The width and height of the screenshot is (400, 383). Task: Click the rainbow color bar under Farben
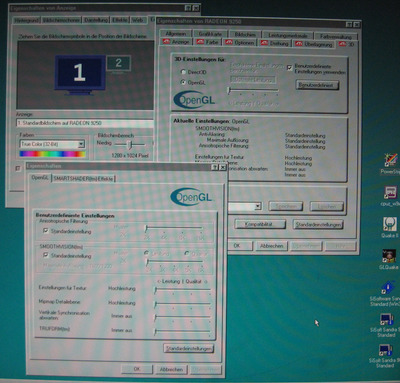pos(53,154)
